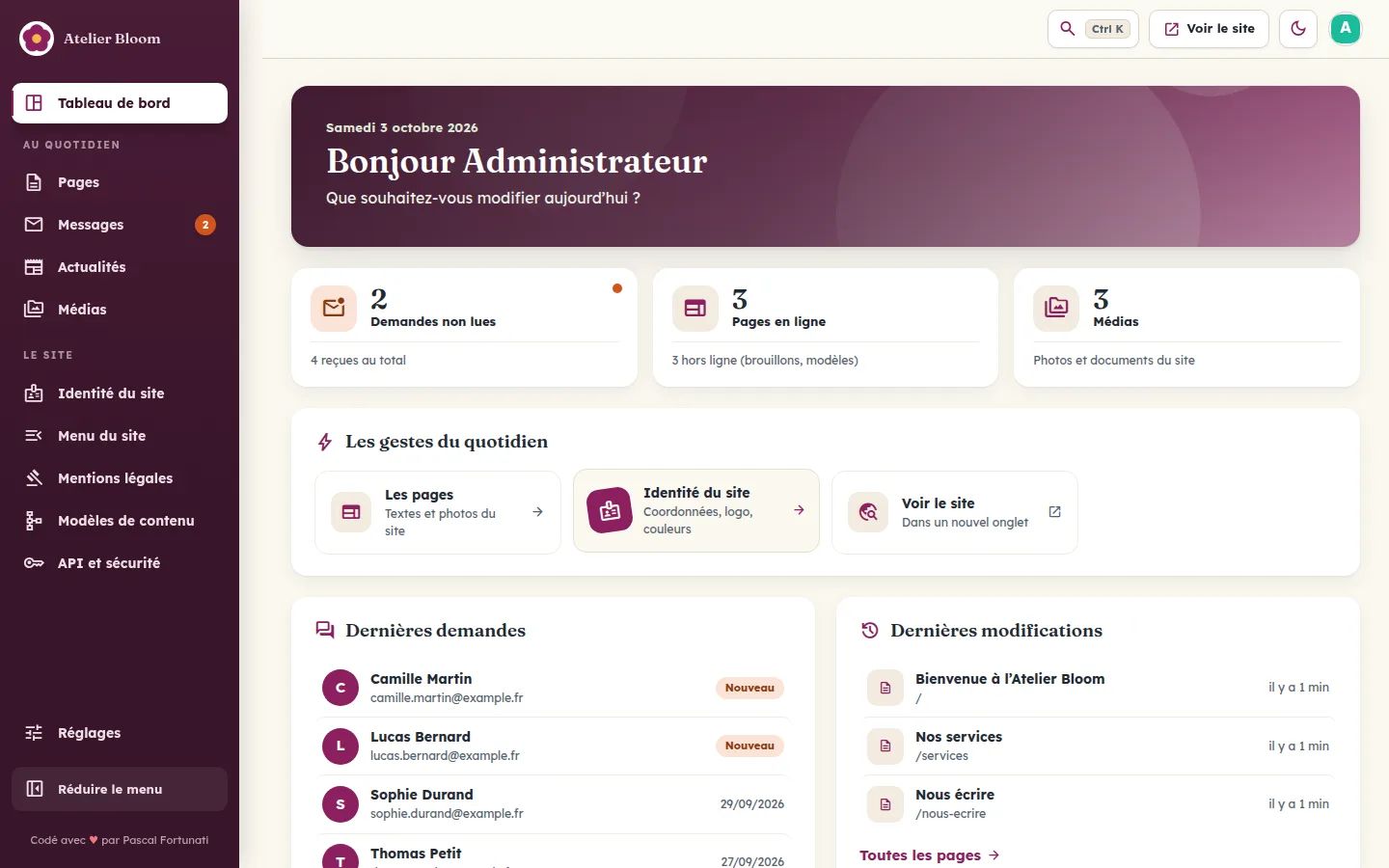This screenshot has height=868, width=1389.
Task: Click the Modèles de contenu icon
Action: (x=34, y=521)
